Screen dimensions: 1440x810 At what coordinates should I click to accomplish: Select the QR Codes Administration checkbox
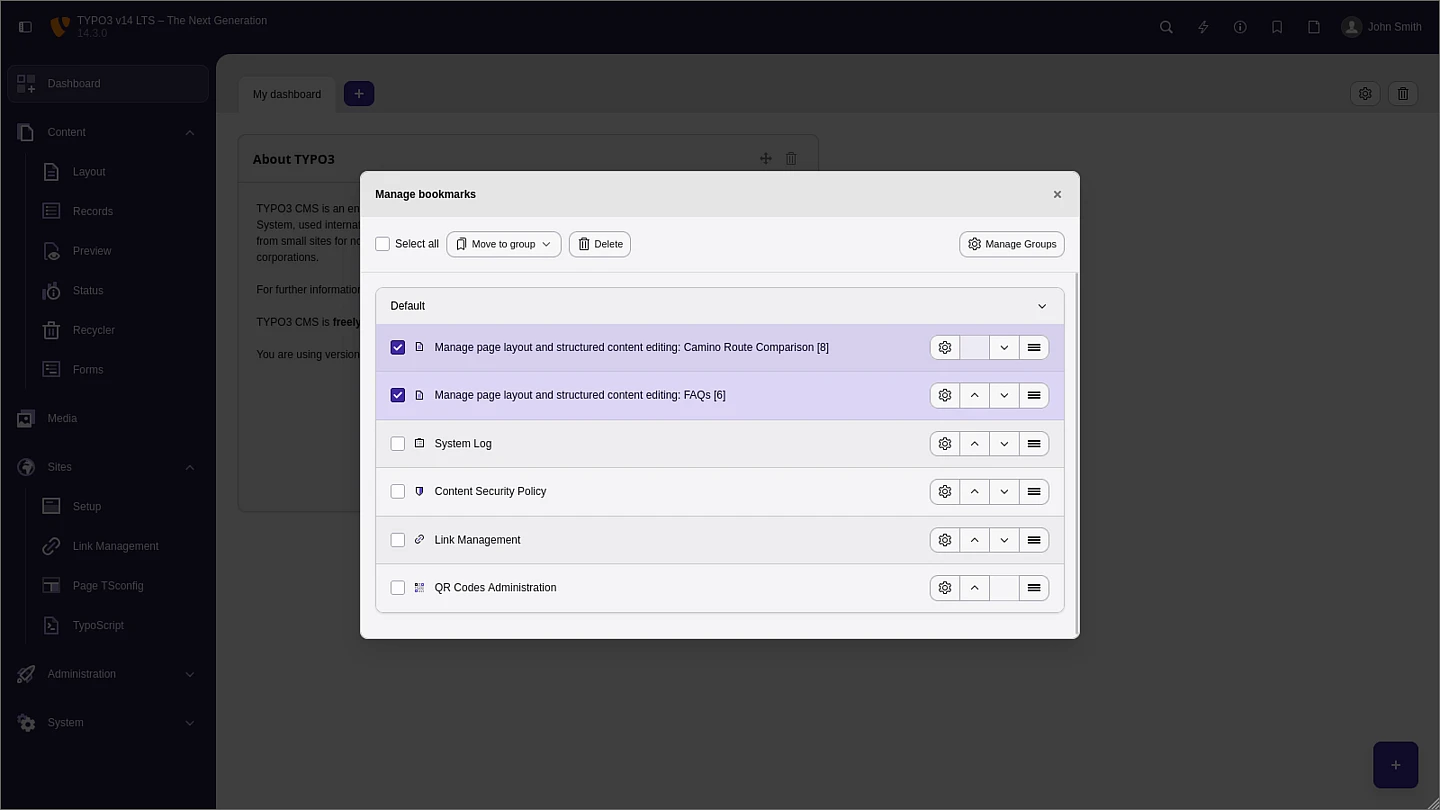[398, 588]
